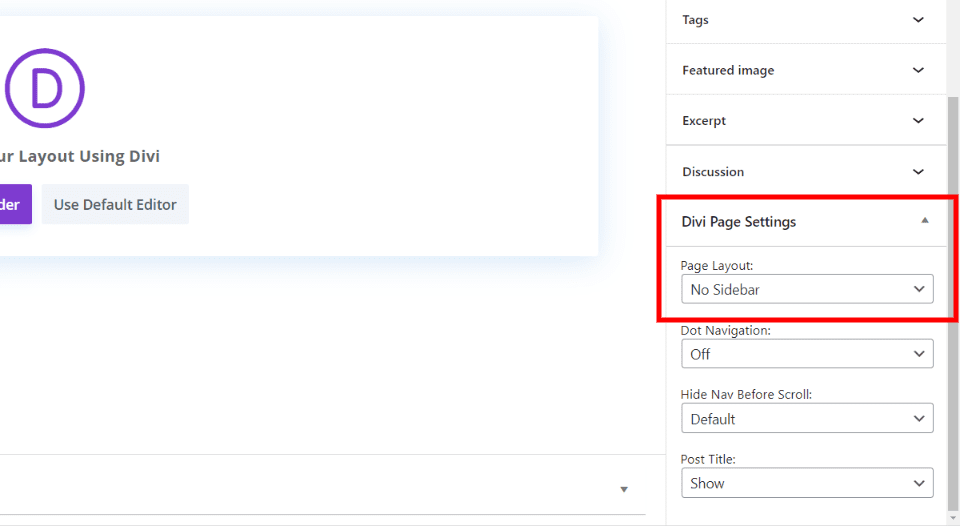
Task: Collapse Divi Page Settings panel arrow
Action: click(924, 220)
